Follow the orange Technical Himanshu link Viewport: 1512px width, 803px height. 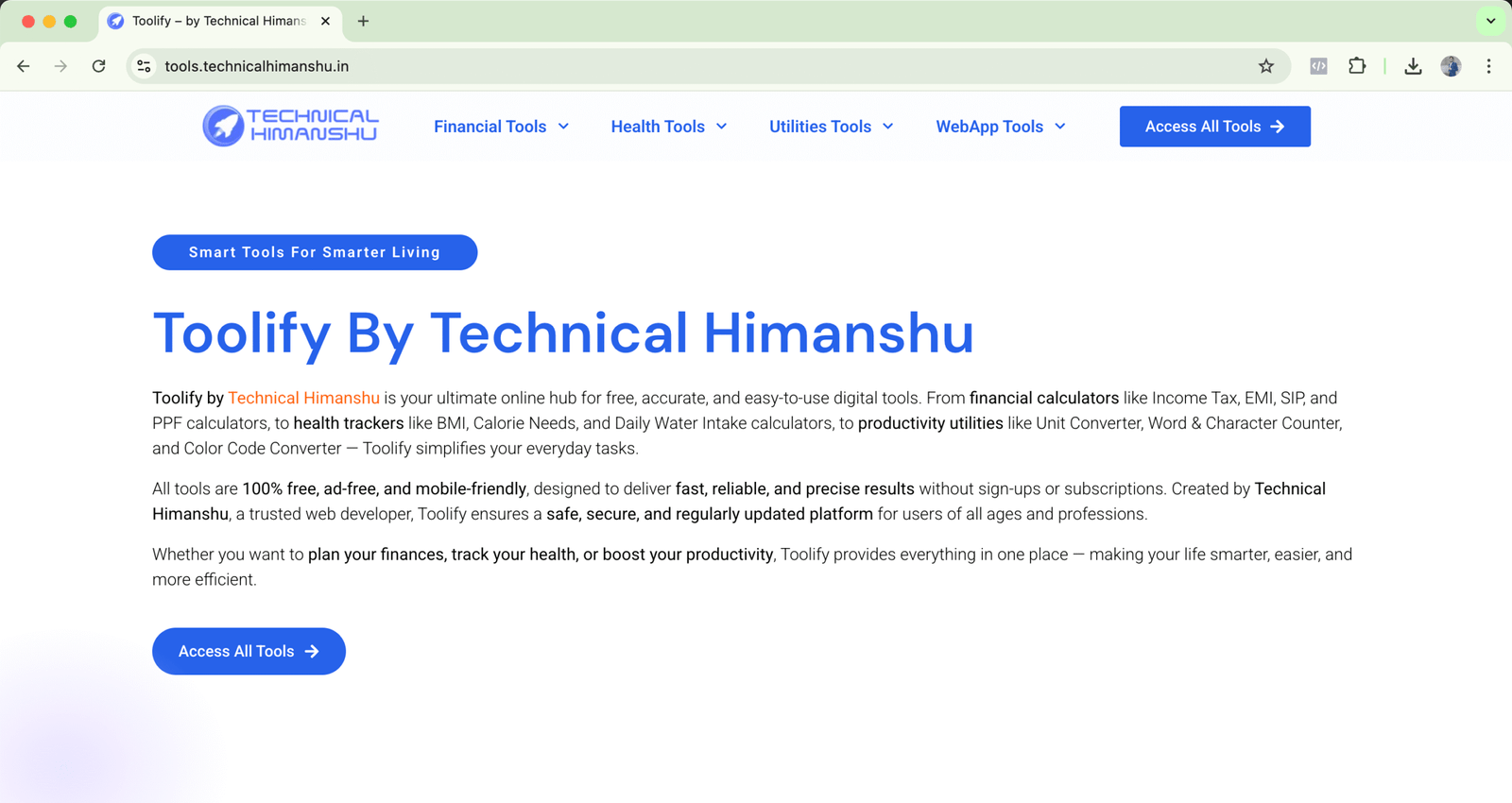coord(303,398)
